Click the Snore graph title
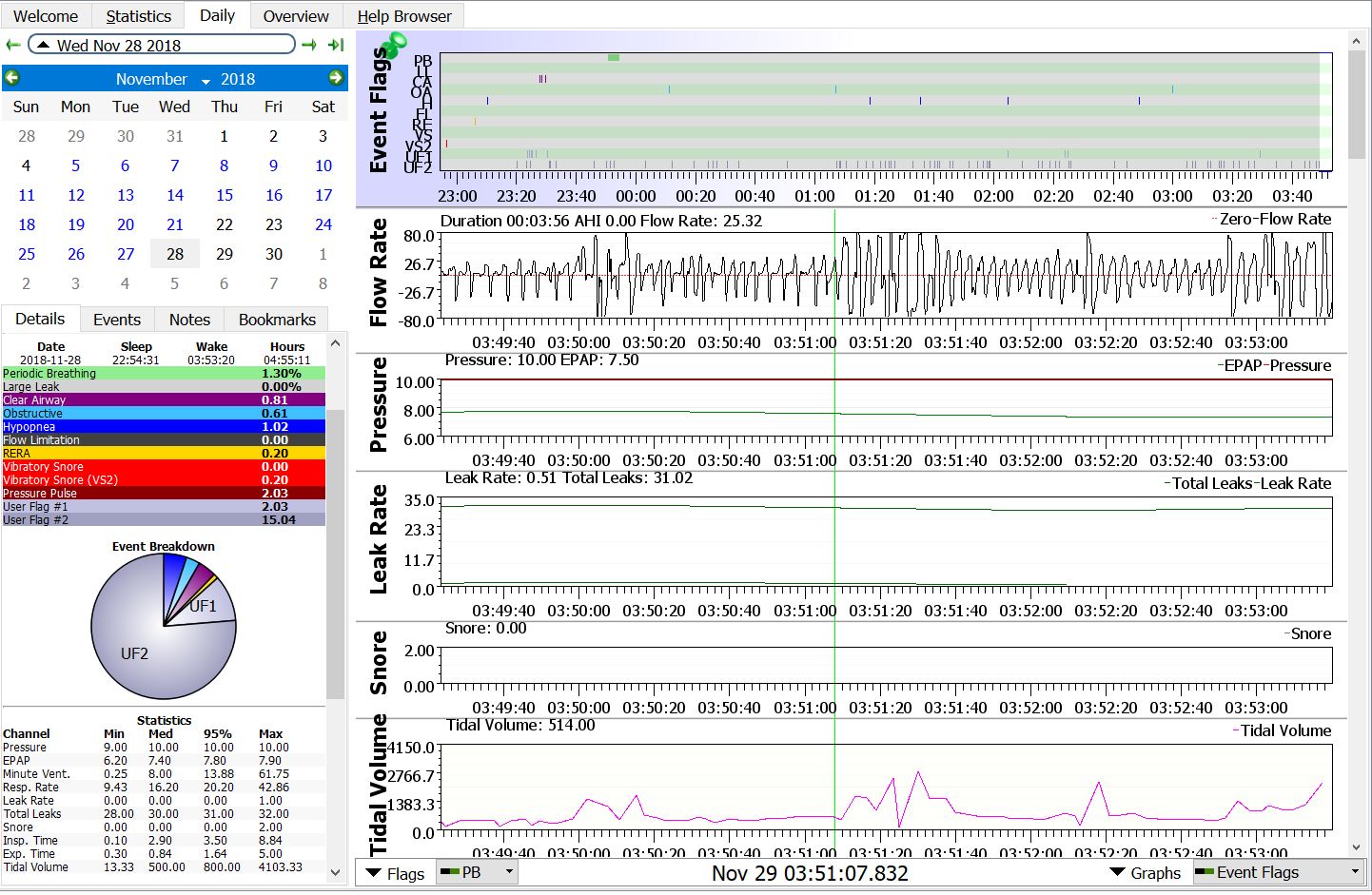 [379, 662]
